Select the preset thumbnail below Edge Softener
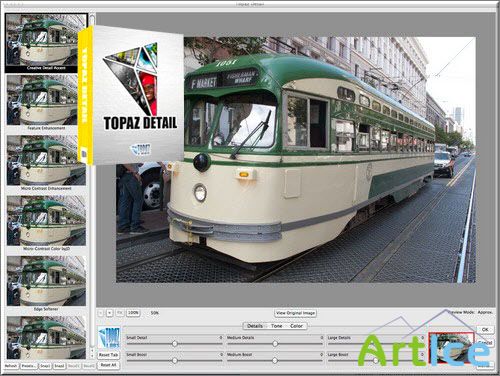 pyautogui.click(x=46, y=338)
